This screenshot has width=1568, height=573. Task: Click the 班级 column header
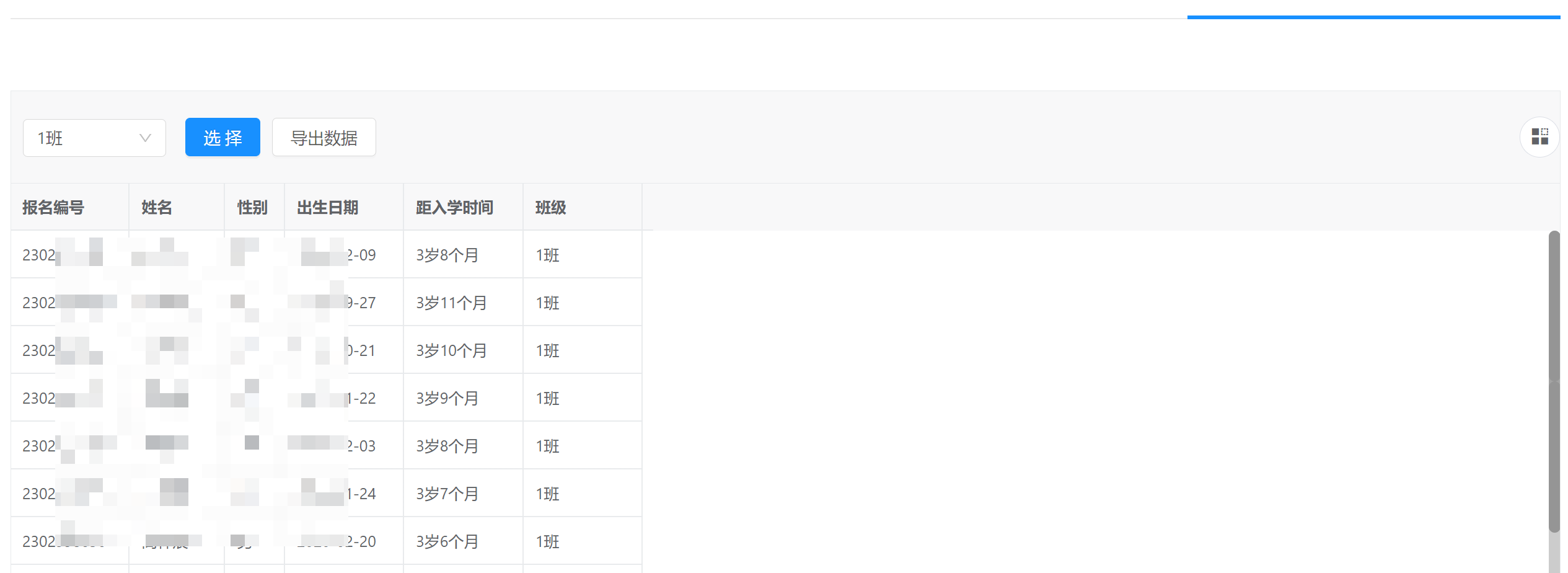click(551, 207)
